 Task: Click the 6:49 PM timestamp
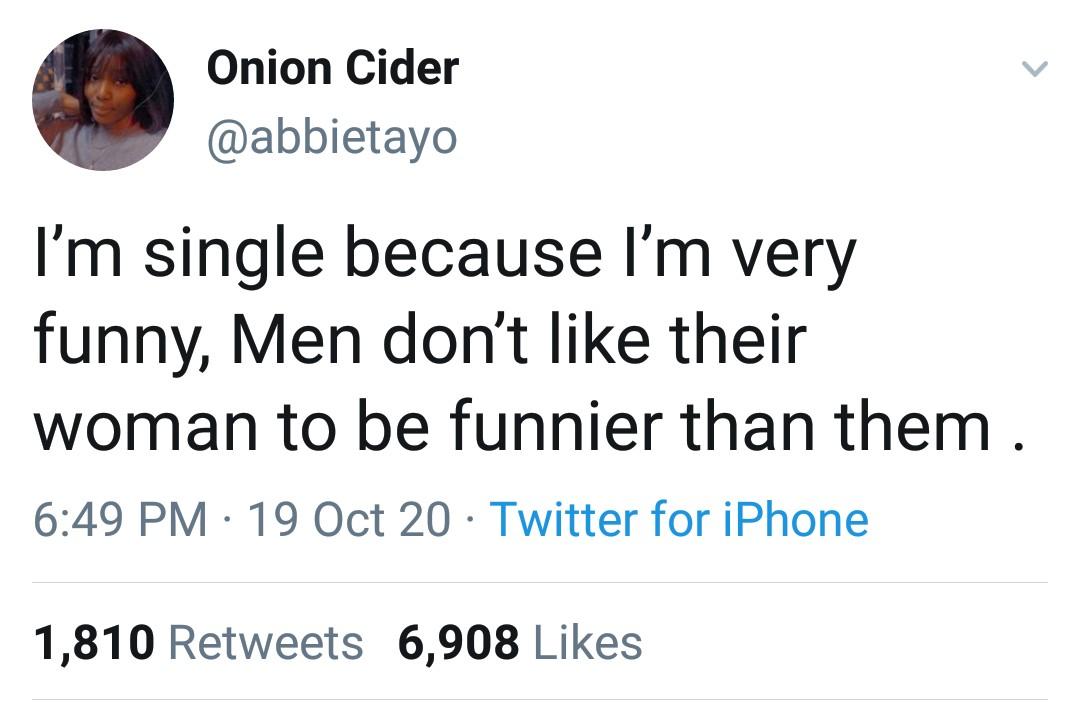pos(120,520)
